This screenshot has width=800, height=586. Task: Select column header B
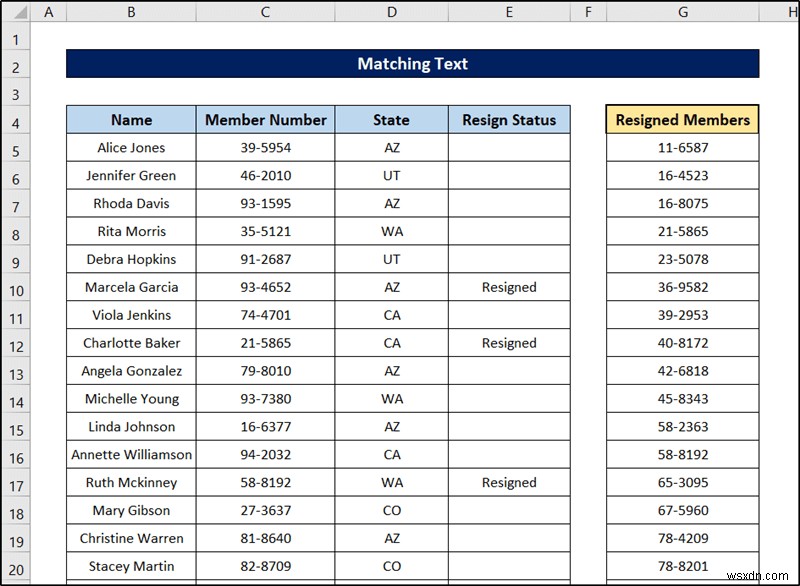point(130,12)
